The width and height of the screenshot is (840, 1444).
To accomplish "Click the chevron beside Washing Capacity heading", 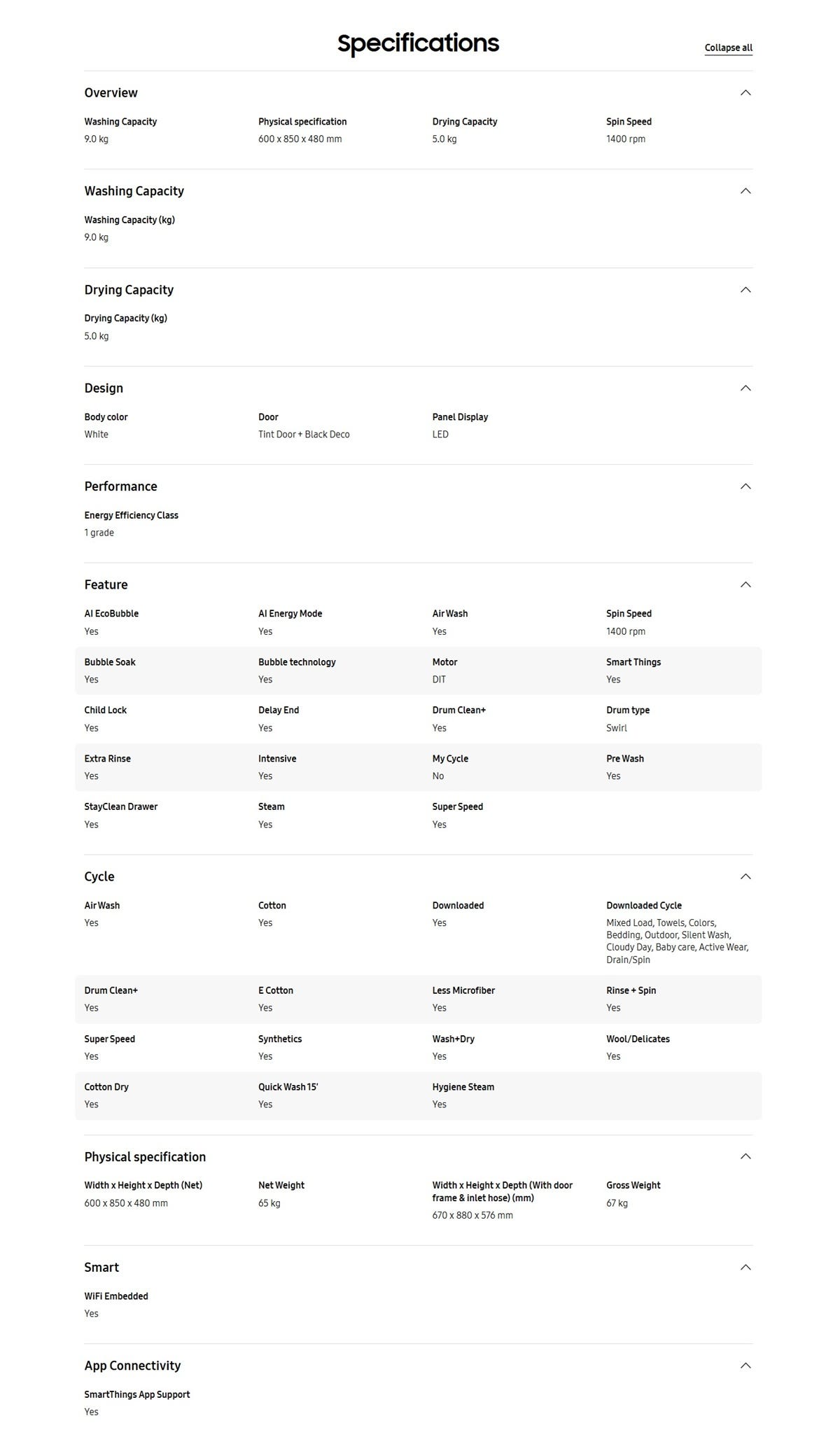I will (x=745, y=191).
